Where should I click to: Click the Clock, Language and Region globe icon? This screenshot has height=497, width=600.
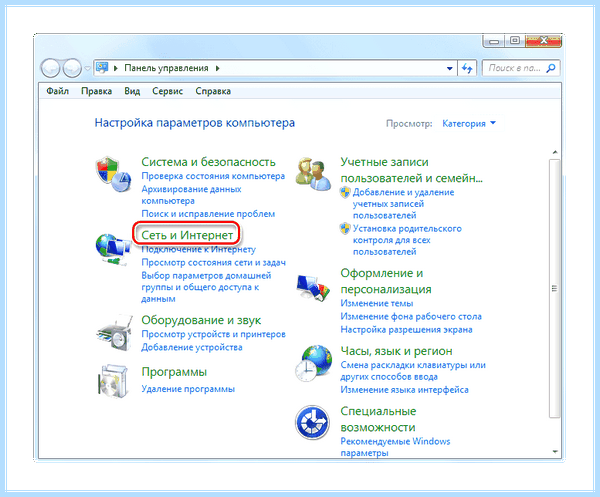(x=313, y=363)
